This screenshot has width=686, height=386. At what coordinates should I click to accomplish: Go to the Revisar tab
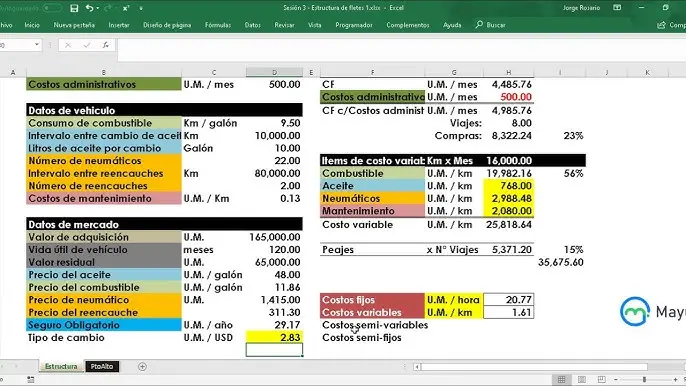284,25
